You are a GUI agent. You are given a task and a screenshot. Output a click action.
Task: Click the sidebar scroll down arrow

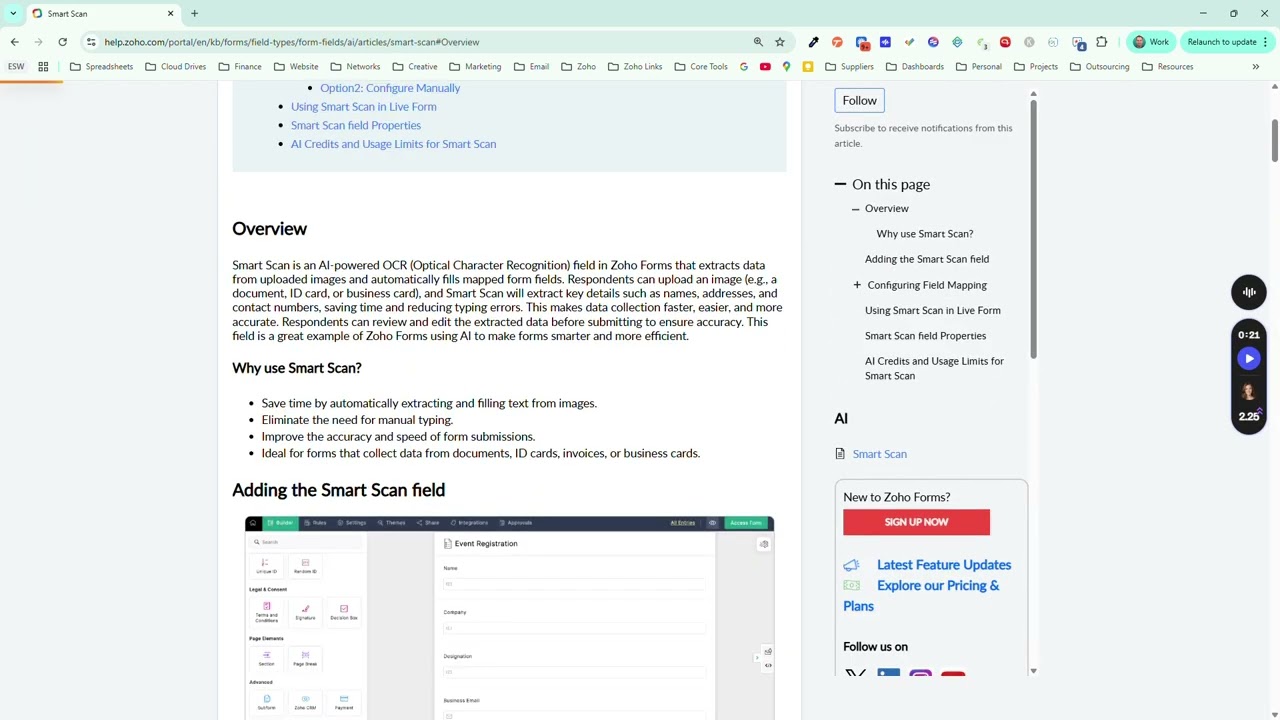click(1033, 672)
